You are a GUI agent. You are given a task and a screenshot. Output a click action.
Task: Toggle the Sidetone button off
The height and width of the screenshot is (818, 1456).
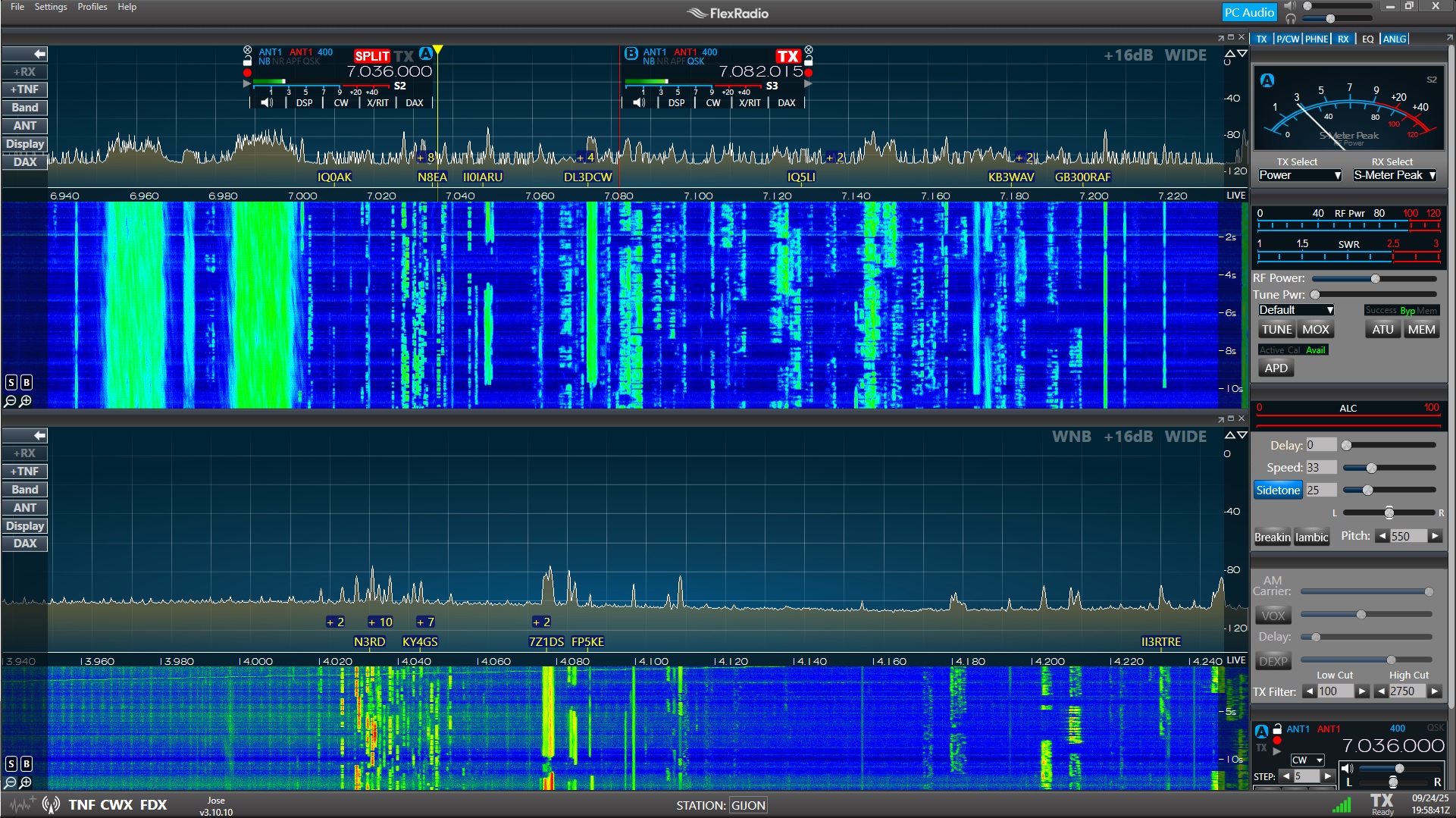pyautogui.click(x=1277, y=490)
